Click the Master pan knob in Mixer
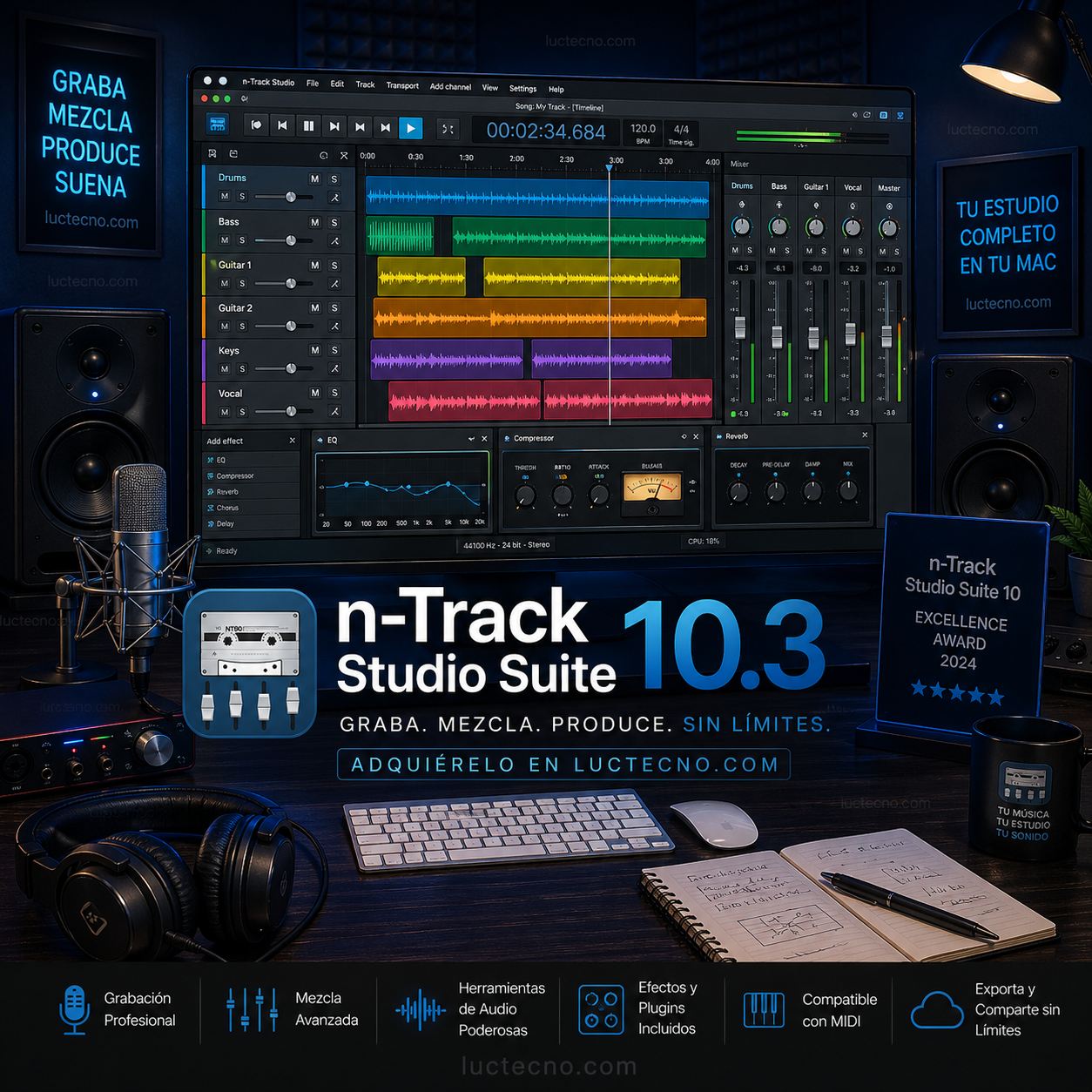Screen dimensions: 1092x1092 pos(888,228)
